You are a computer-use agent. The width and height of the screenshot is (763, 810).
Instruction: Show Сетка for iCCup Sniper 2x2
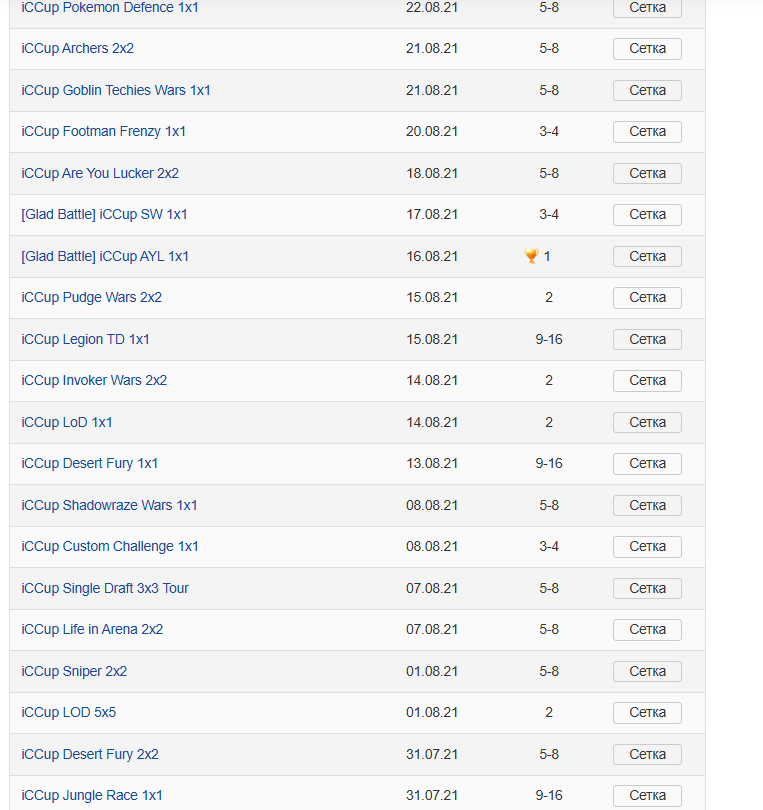[647, 671]
